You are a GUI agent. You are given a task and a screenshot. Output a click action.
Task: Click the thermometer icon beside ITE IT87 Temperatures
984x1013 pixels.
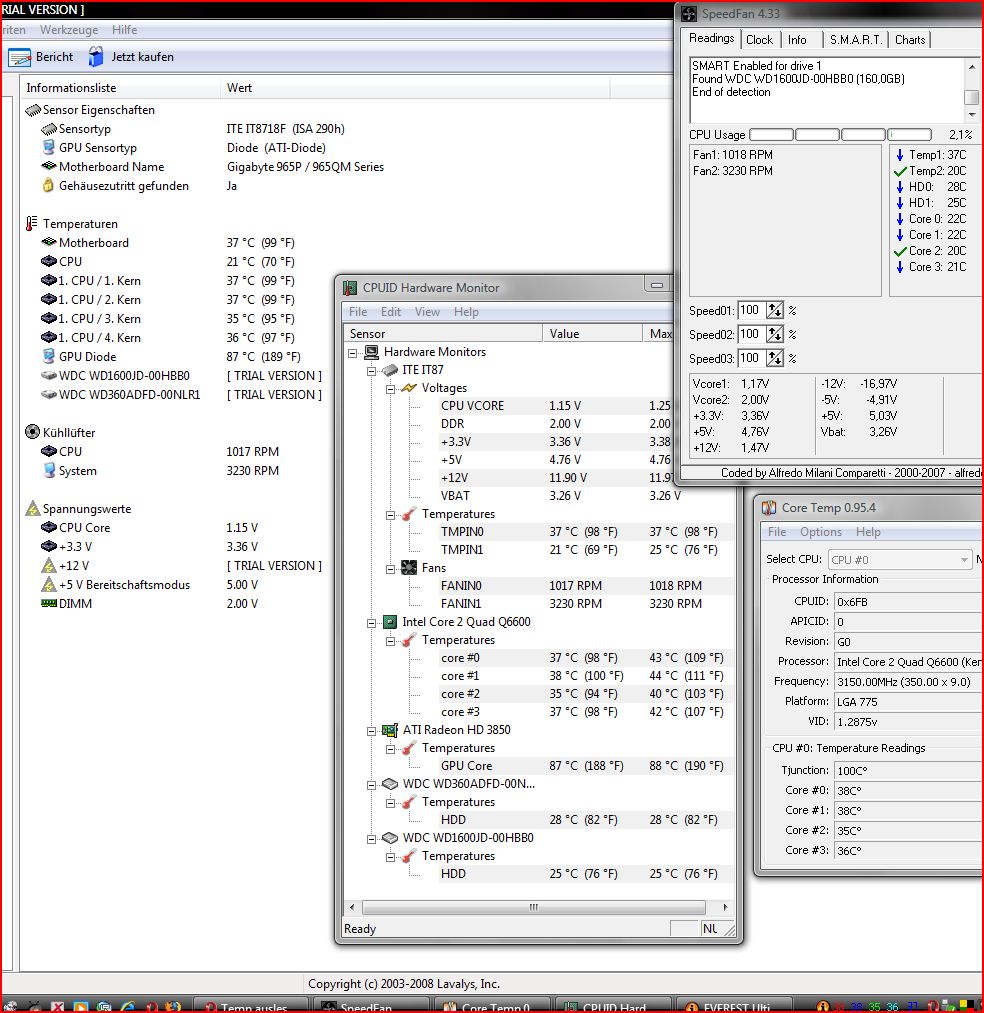pos(408,514)
